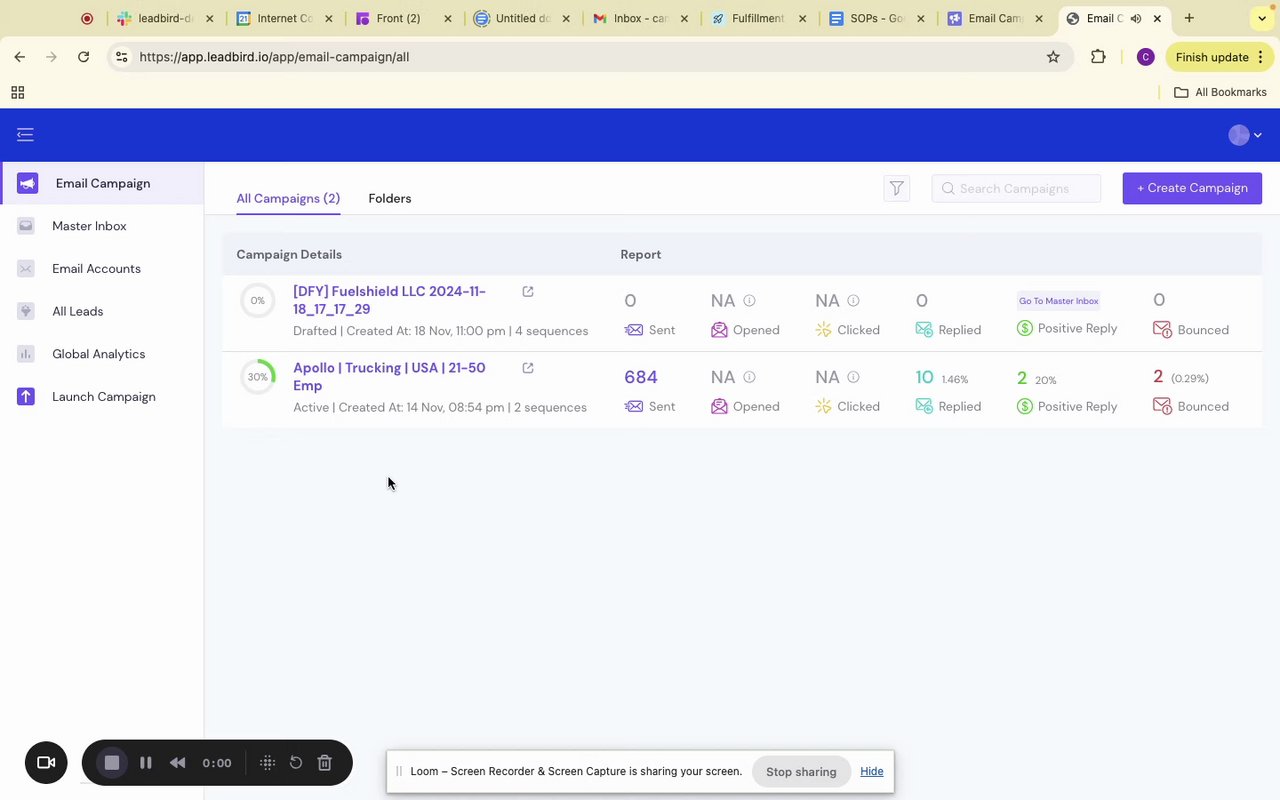Open the All Bookmarks folder
This screenshot has height=800, width=1280.
(x=1220, y=92)
